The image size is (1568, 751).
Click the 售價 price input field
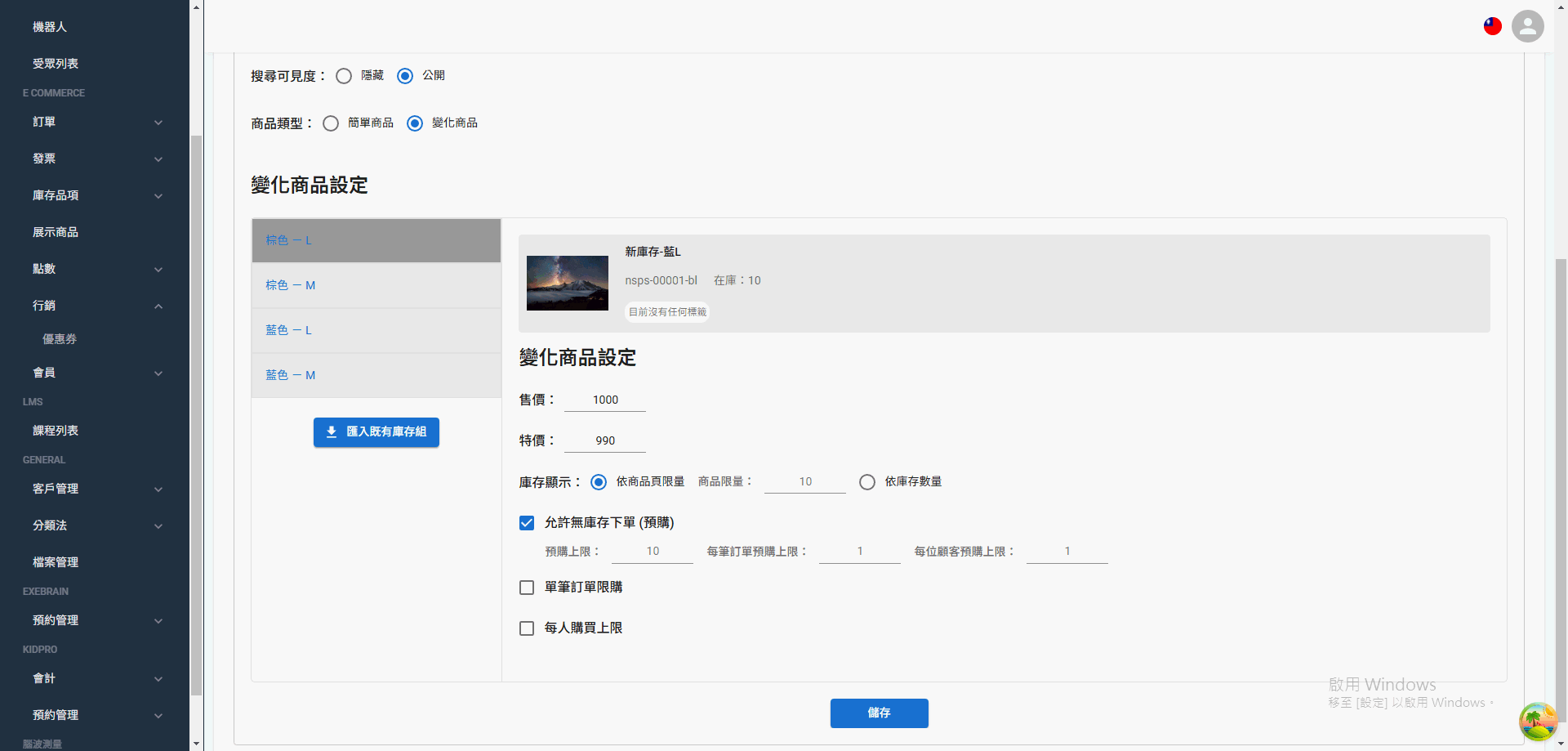pos(605,400)
